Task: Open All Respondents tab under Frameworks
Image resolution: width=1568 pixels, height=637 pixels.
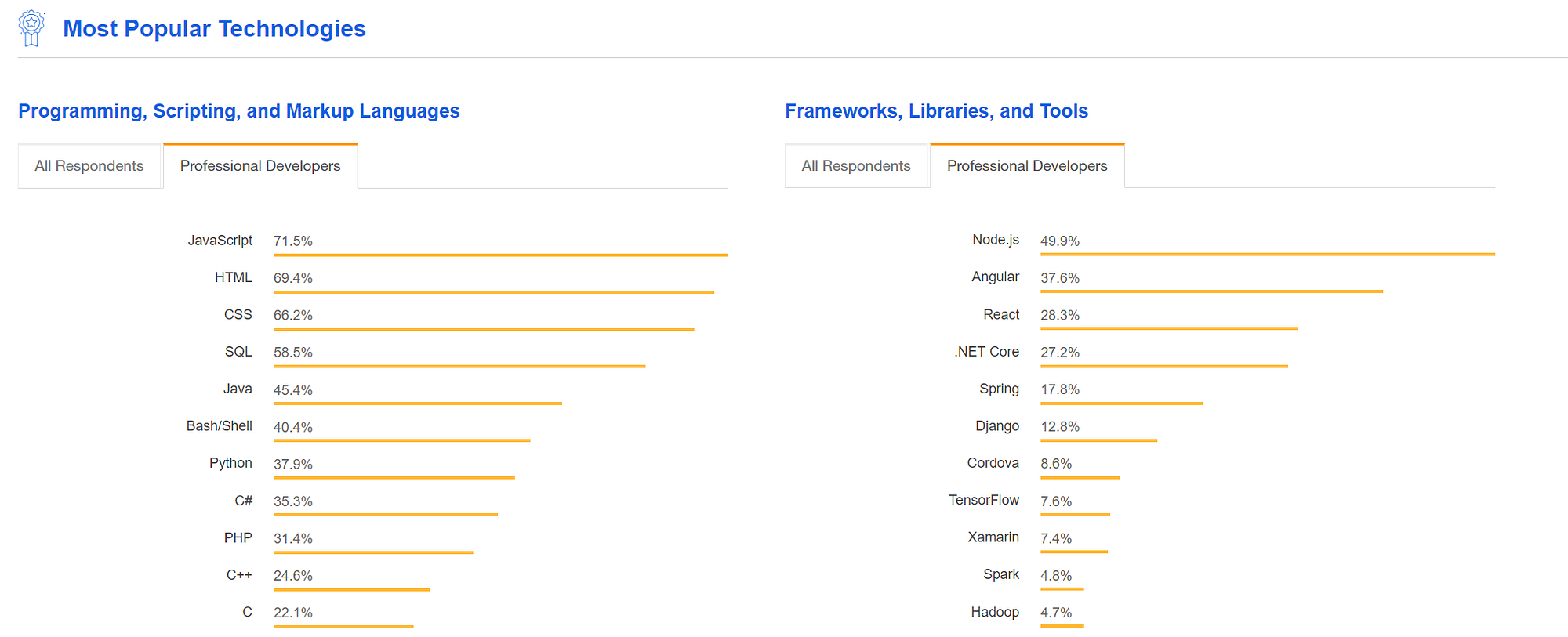Action: 856,166
